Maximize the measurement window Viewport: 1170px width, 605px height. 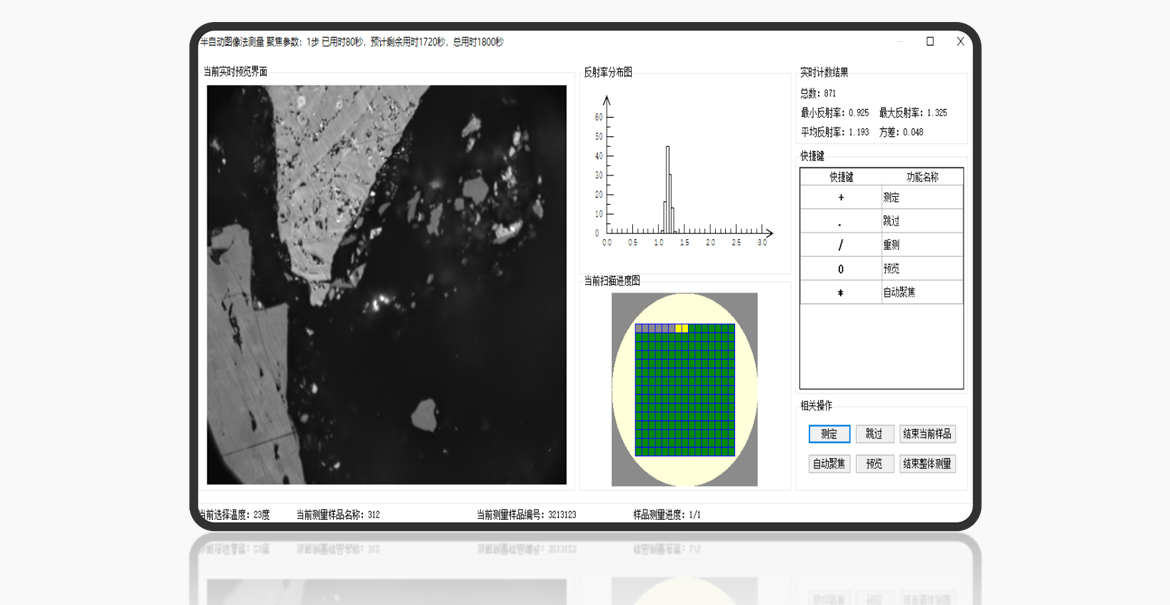click(x=930, y=41)
